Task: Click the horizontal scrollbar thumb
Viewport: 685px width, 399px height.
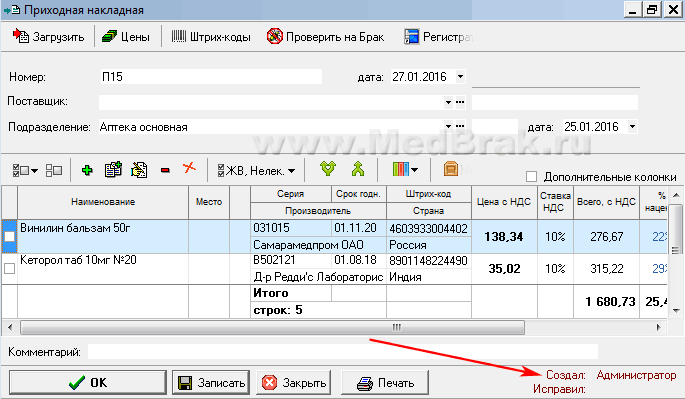Action: click(272, 327)
